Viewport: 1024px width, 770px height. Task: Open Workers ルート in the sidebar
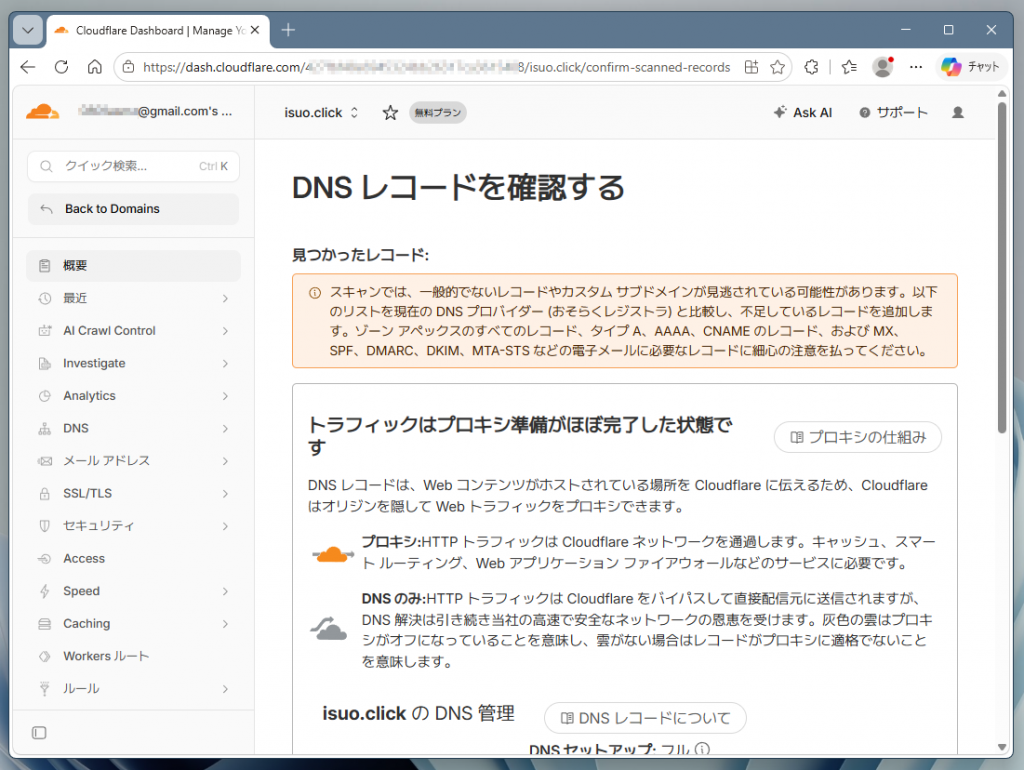tap(133, 656)
